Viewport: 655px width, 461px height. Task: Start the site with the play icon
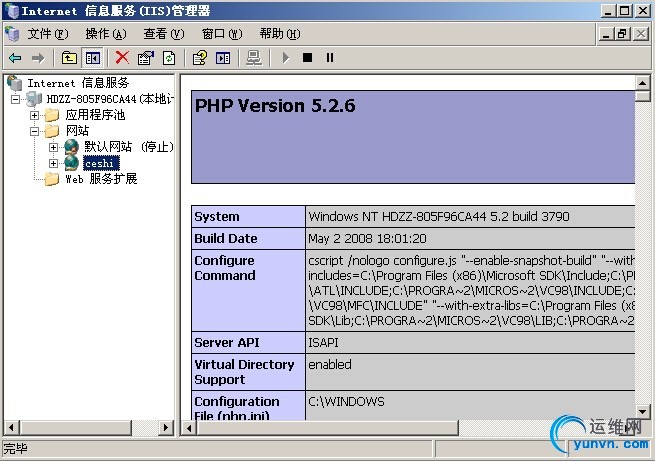coord(286,58)
